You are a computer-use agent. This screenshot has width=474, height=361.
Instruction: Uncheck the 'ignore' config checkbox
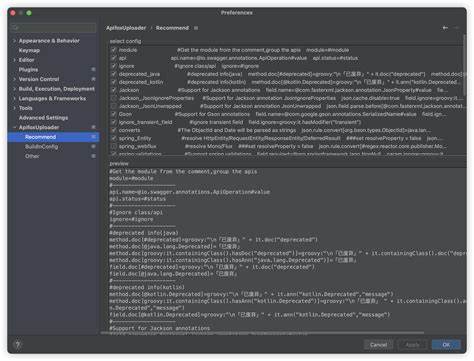114,66
